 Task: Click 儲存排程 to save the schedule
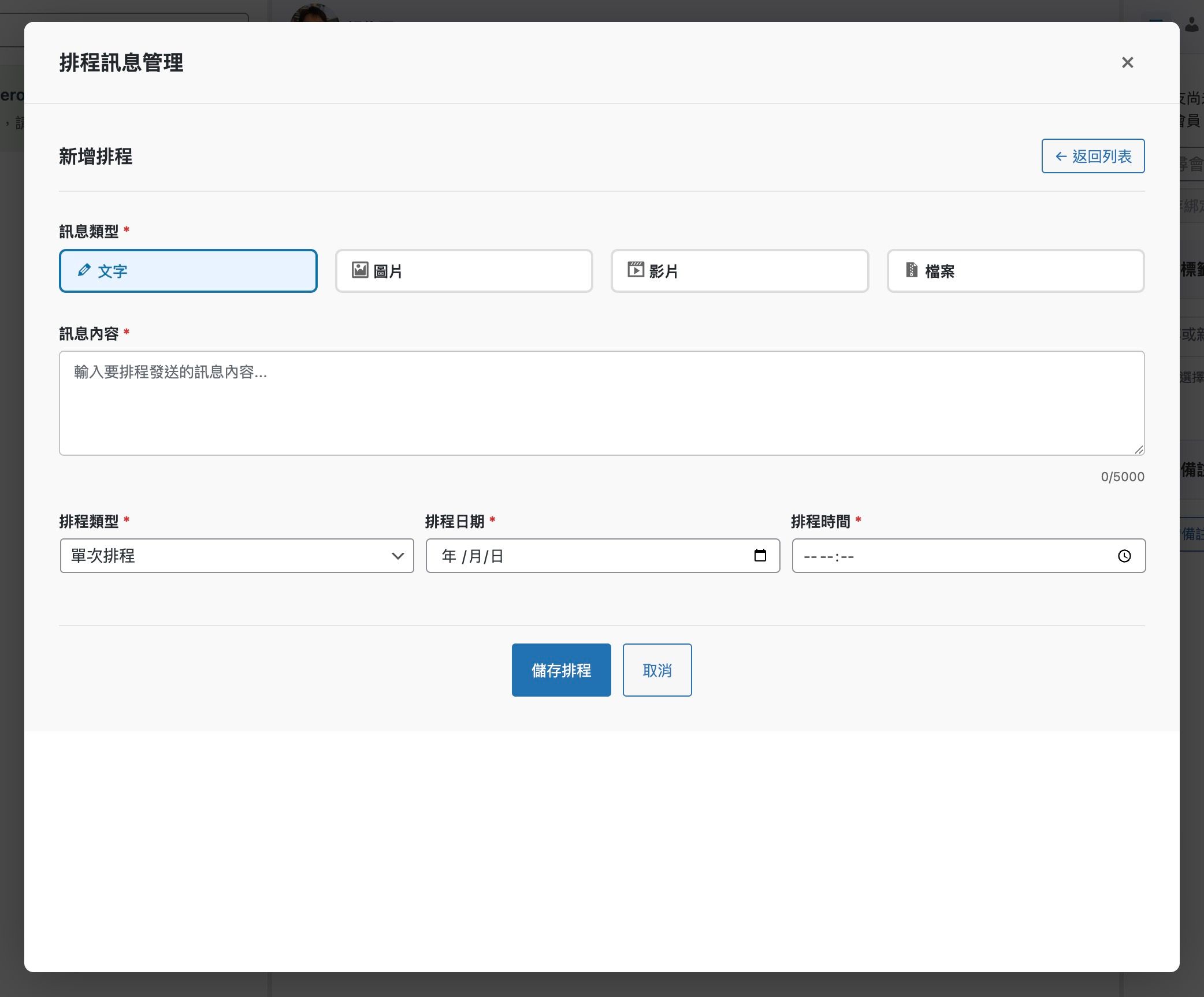coord(561,670)
